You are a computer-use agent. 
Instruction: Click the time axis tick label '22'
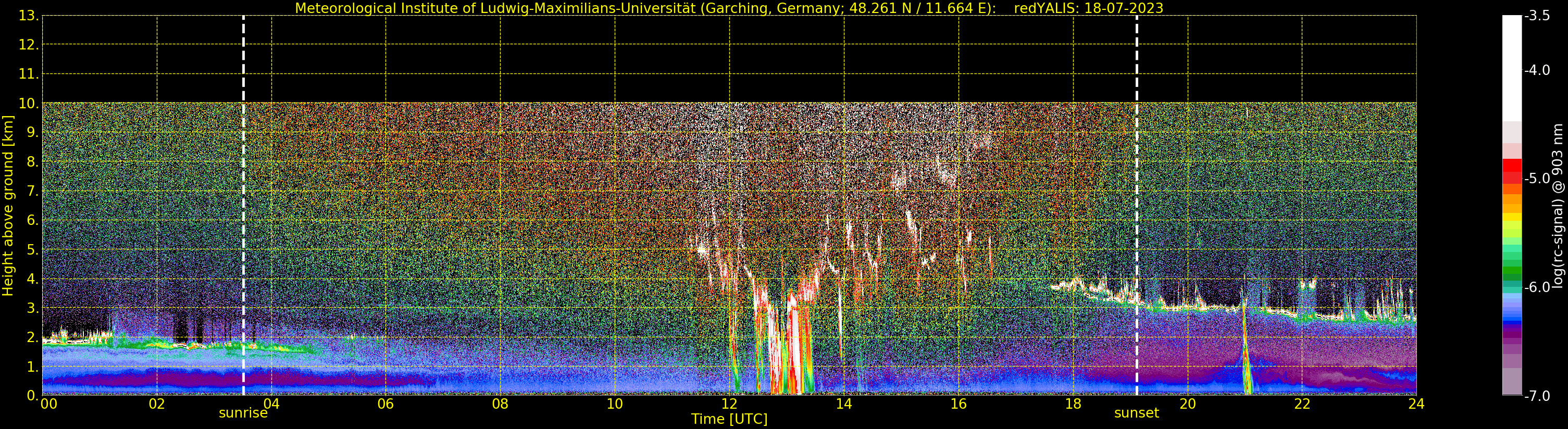click(1302, 404)
